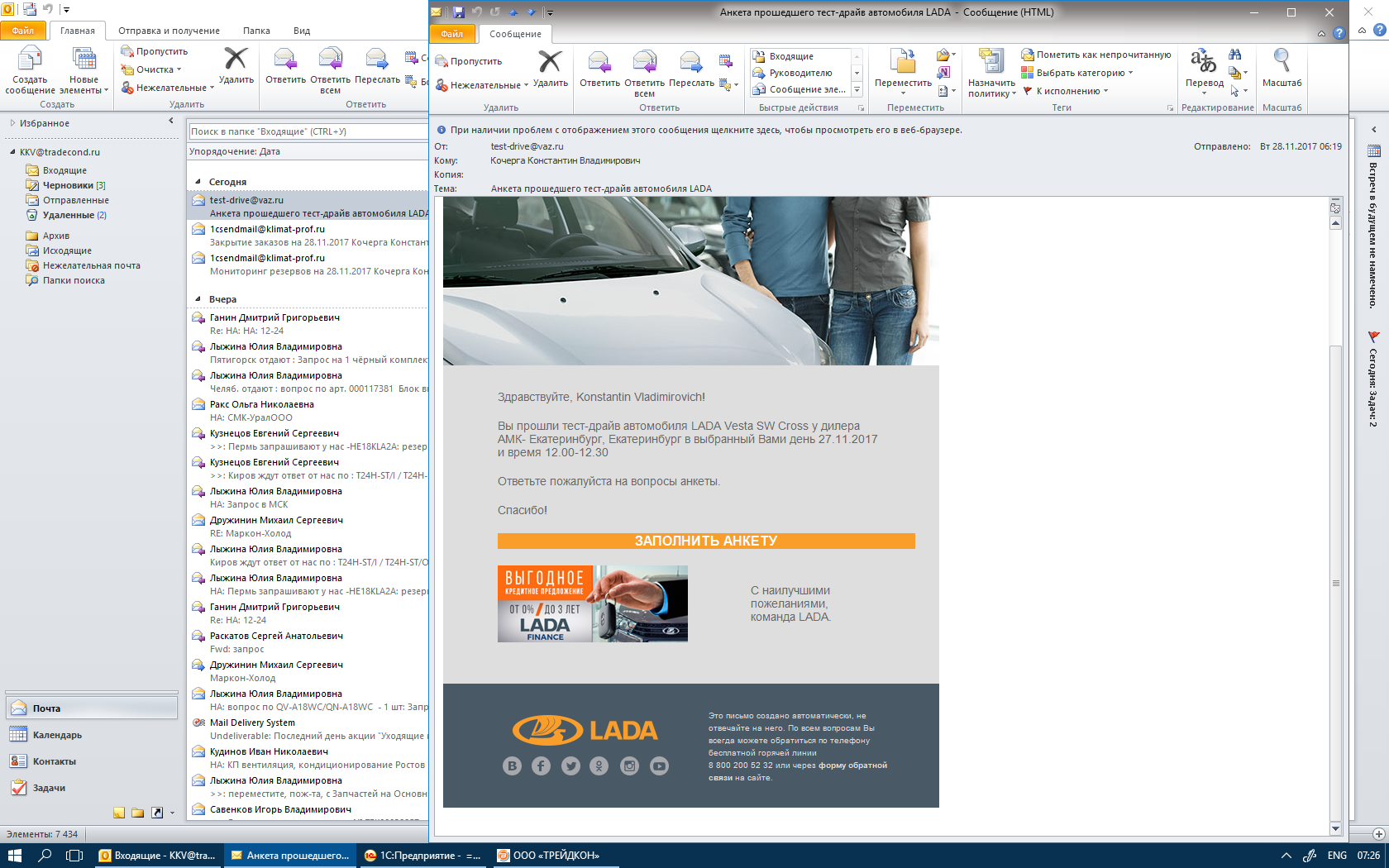
Task: Open Нежелательные dropdown in message window
Action: [482, 85]
